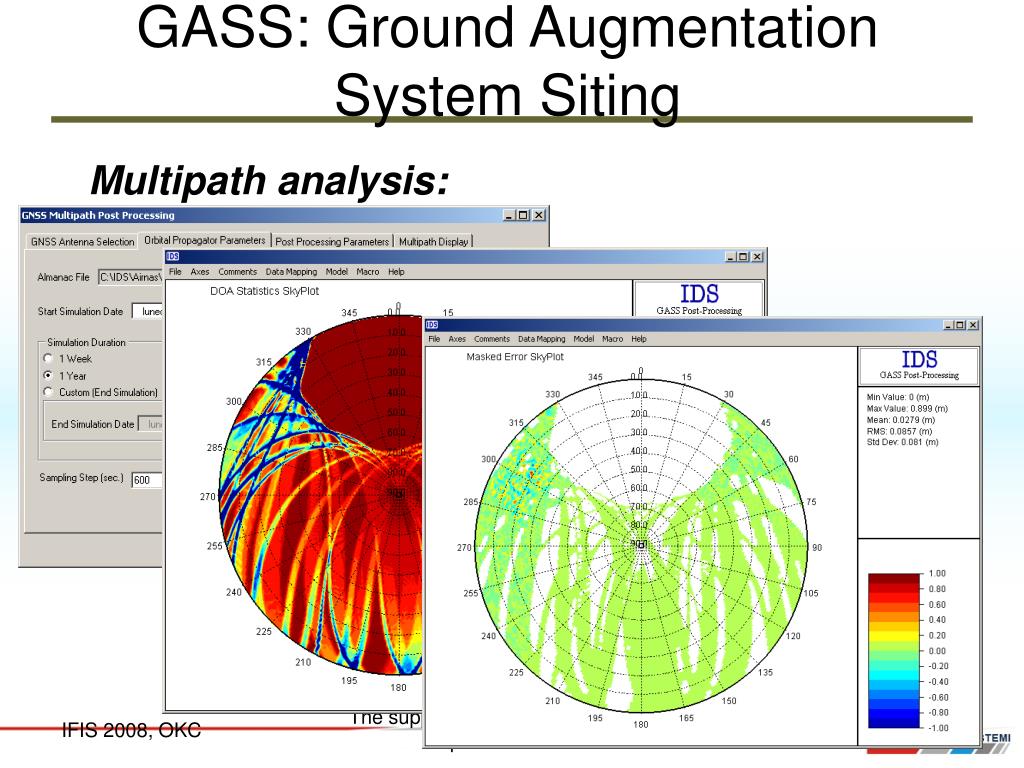Click the 90 azimuth label on masked error plot

click(817, 547)
